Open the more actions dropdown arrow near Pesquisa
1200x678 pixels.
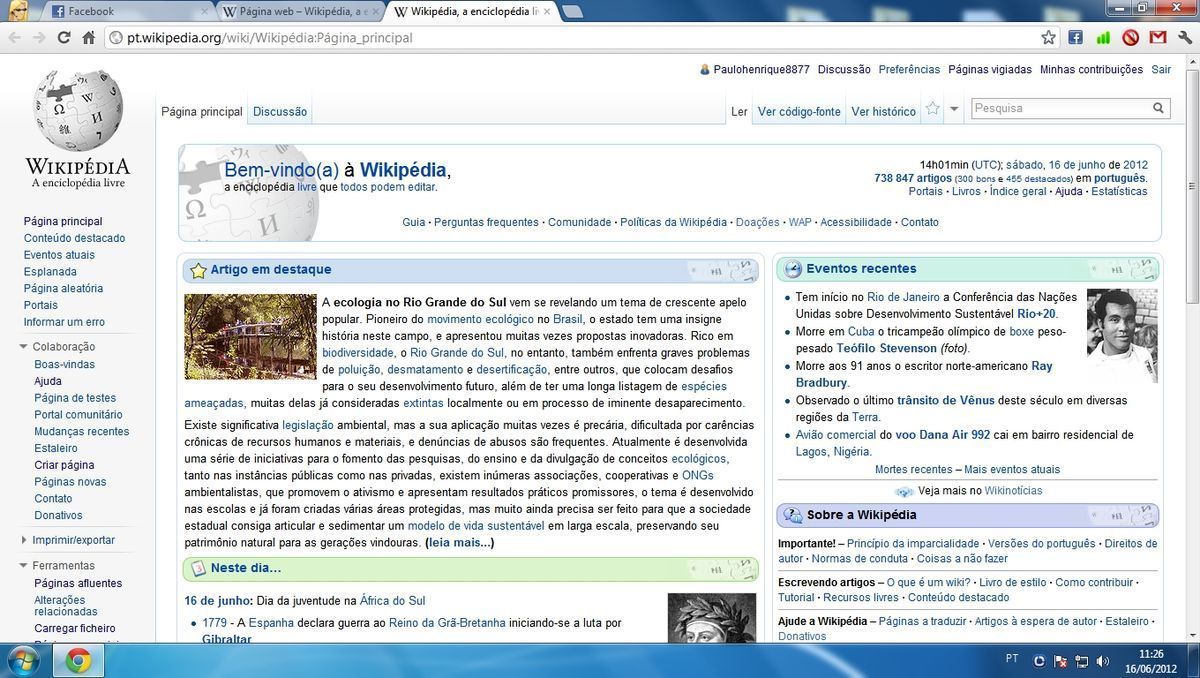[954, 109]
